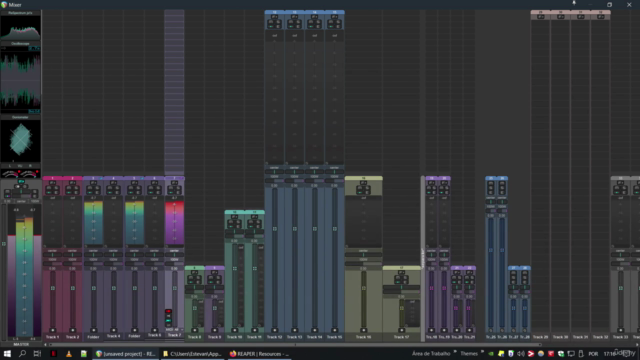This screenshot has height=360, width=640.
Task: Click the system volume speaker tray icon
Action: click(x=521, y=354)
